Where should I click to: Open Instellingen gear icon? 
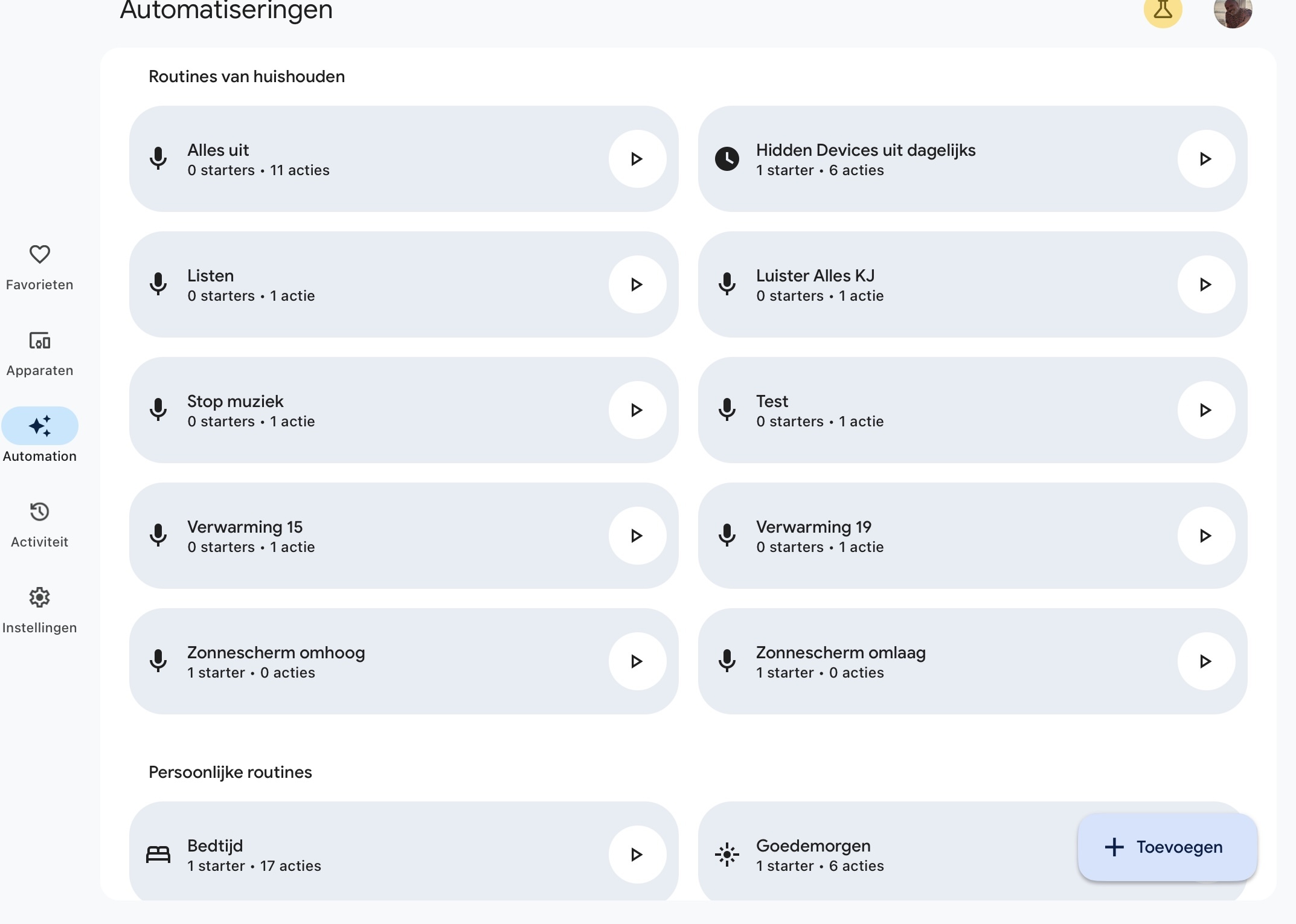[40, 597]
